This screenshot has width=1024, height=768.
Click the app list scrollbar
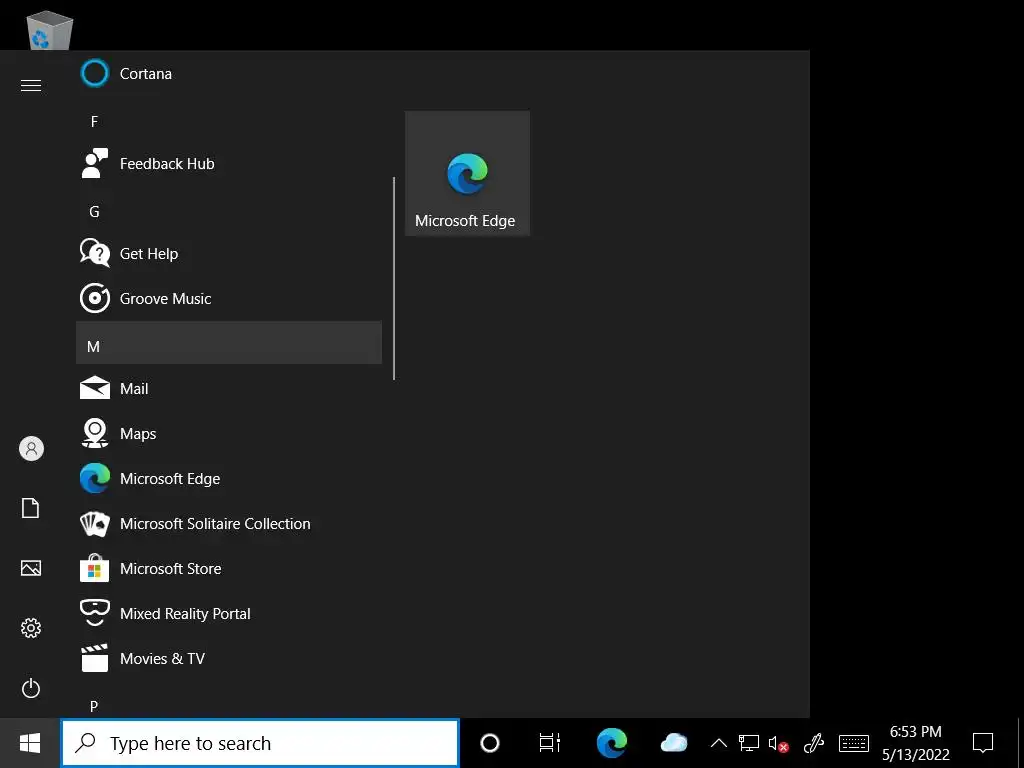pos(394,278)
